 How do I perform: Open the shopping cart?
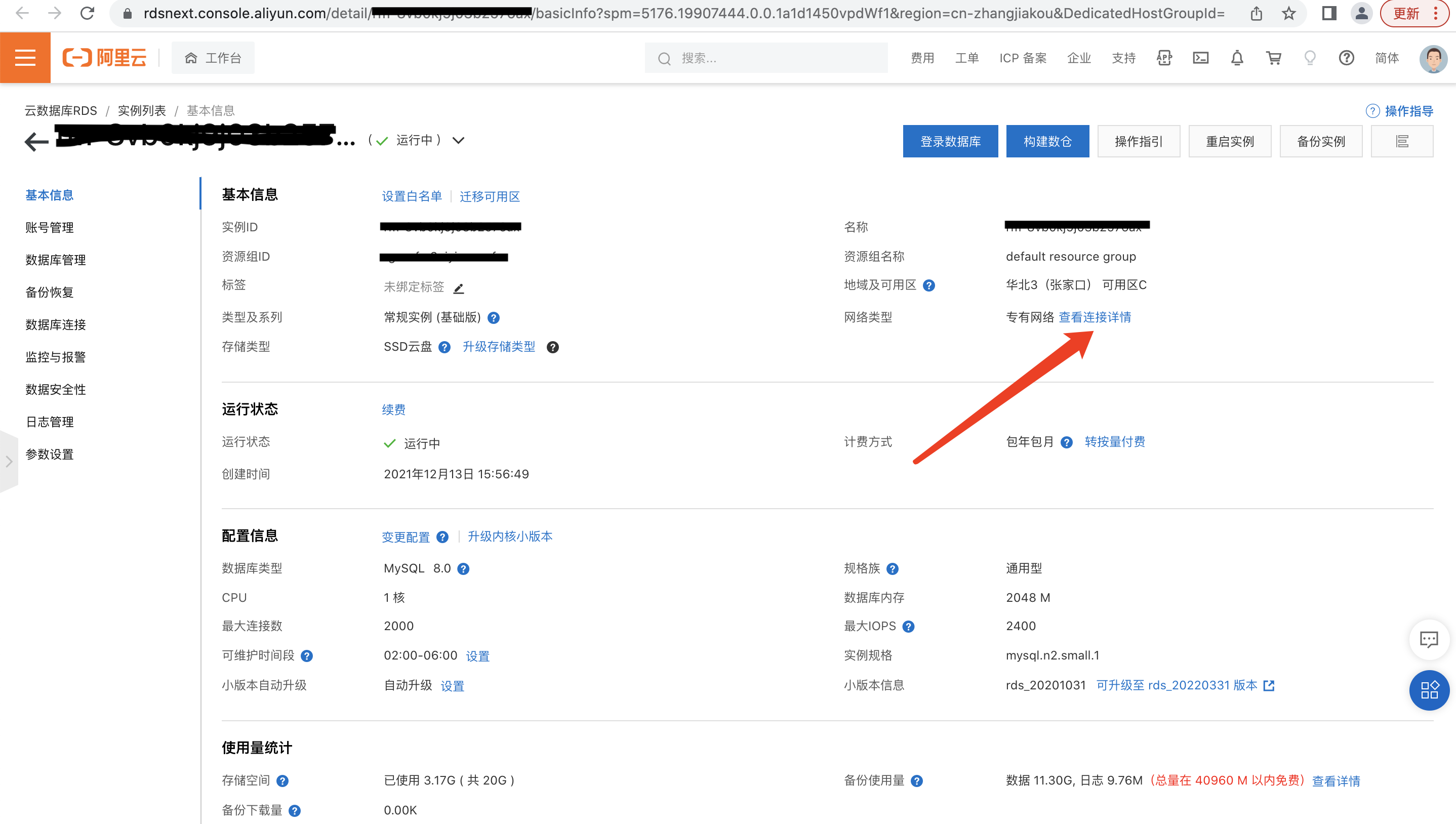1274,58
